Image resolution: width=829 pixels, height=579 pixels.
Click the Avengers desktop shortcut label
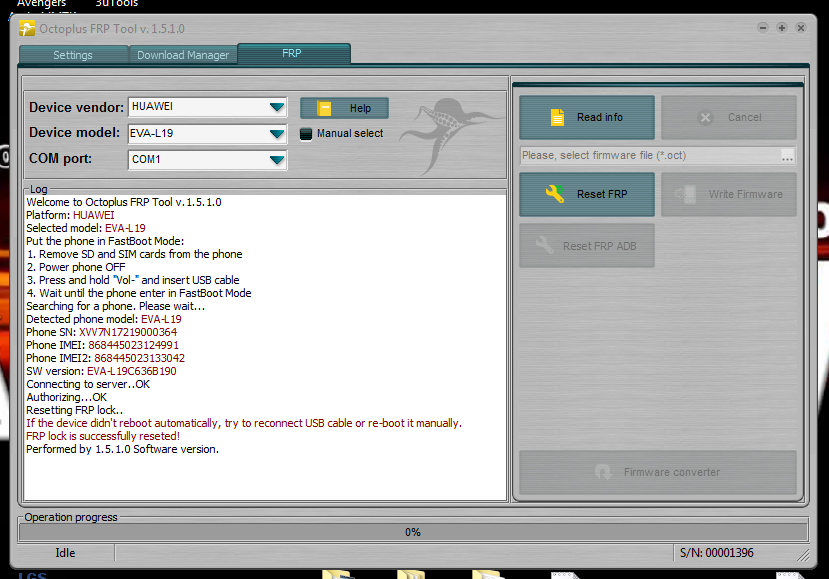click(41, 4)
